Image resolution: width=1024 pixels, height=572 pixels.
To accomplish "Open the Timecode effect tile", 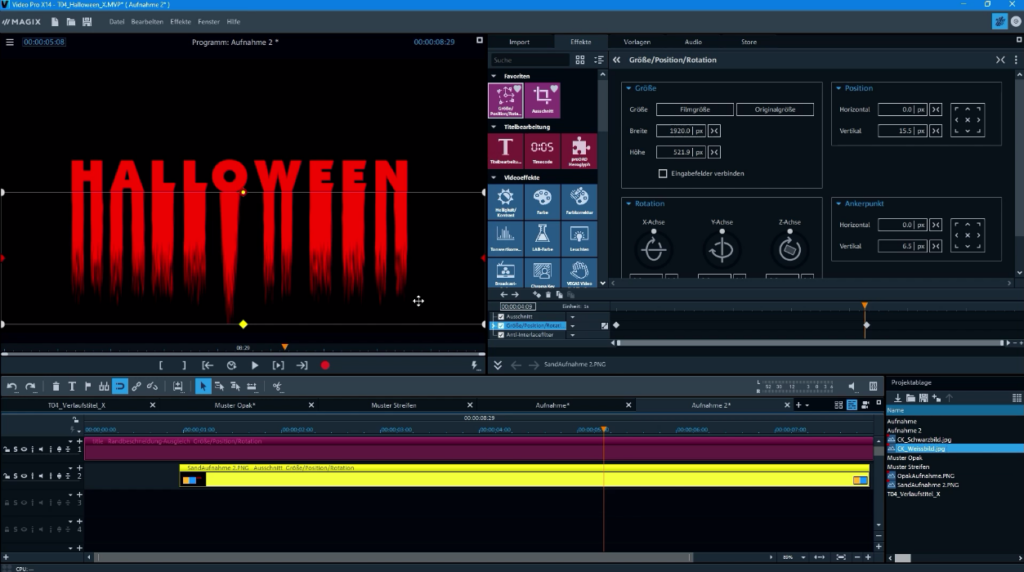I will [x=542, y=151].
